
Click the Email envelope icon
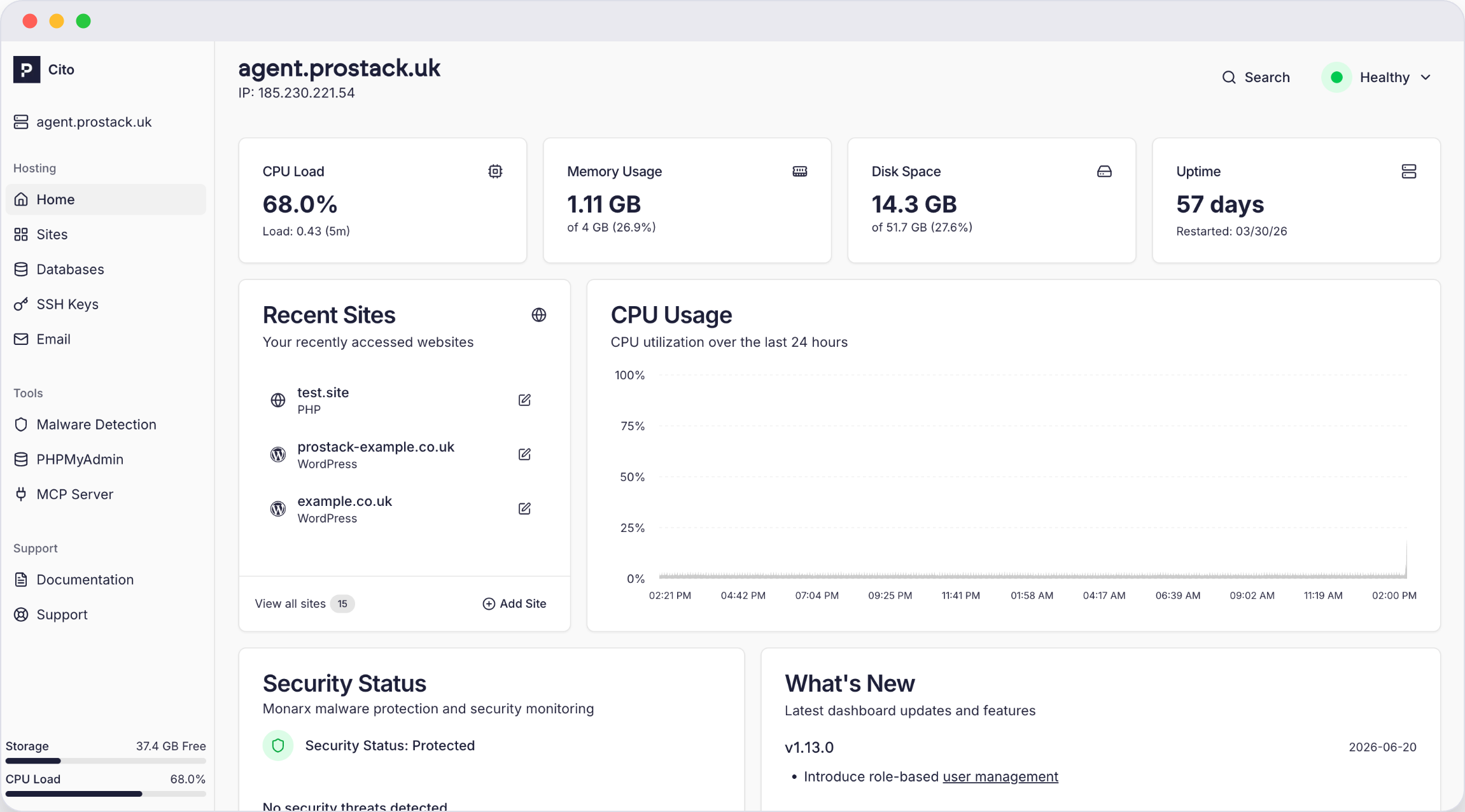(x=21, y=339)
